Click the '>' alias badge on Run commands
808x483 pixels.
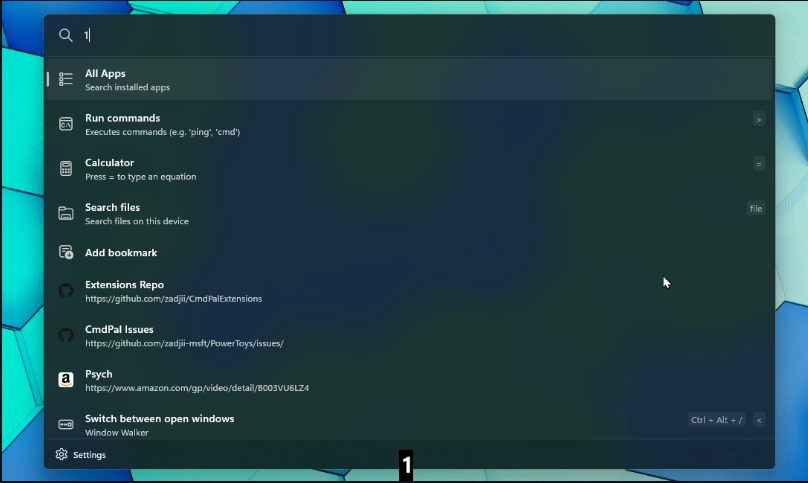[x=759, y=120]
